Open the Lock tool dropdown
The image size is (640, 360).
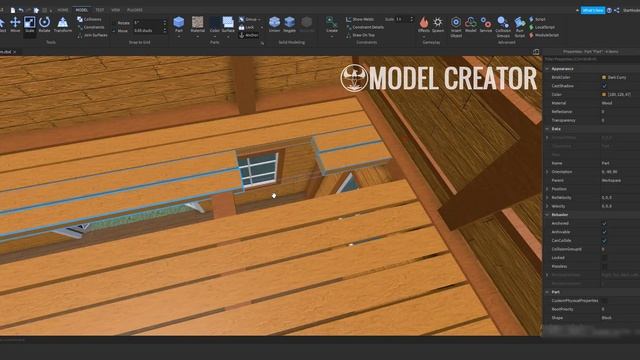coord(262,27)
